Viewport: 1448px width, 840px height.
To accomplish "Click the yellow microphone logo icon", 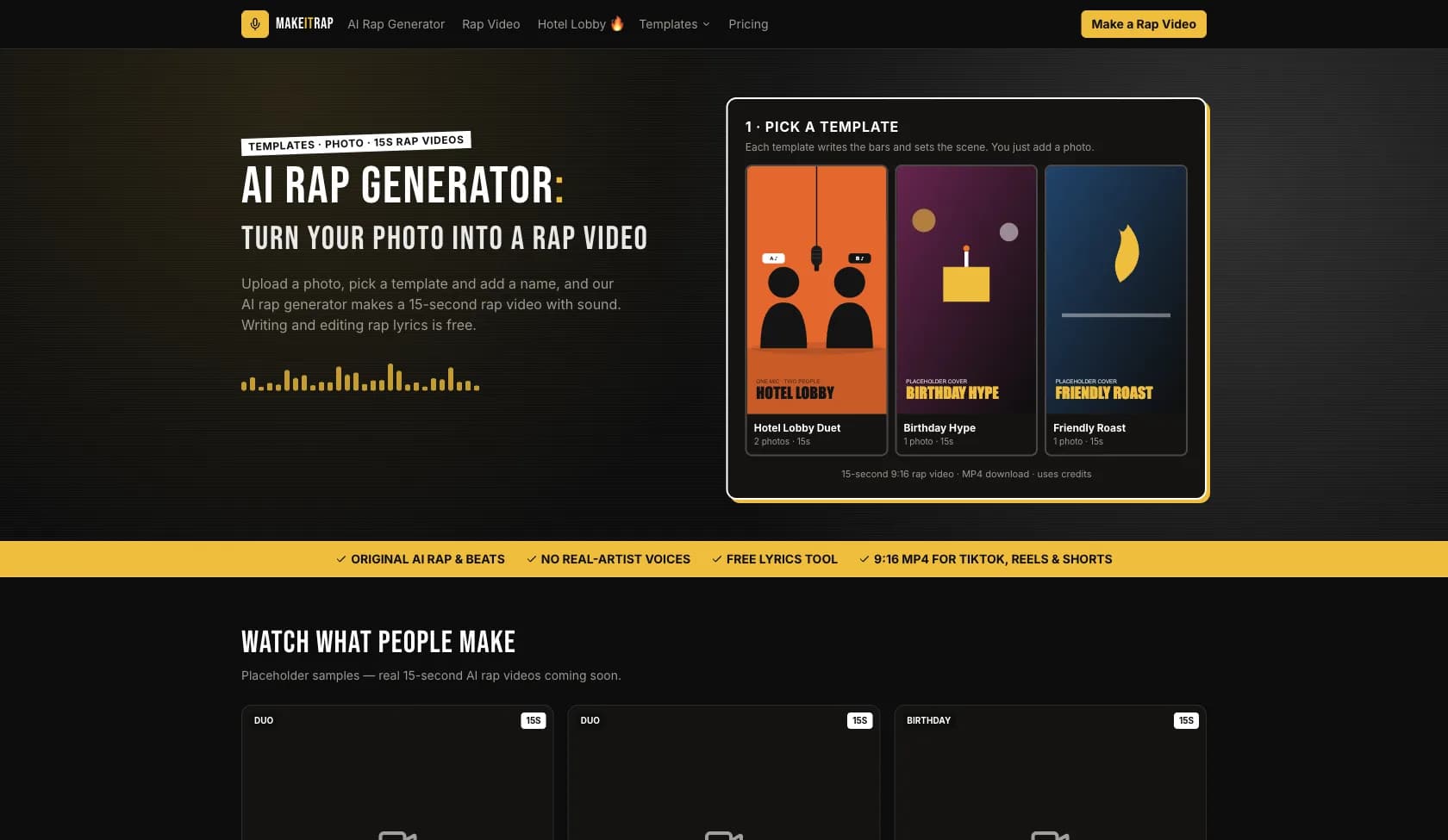I will tap(255, 24).
